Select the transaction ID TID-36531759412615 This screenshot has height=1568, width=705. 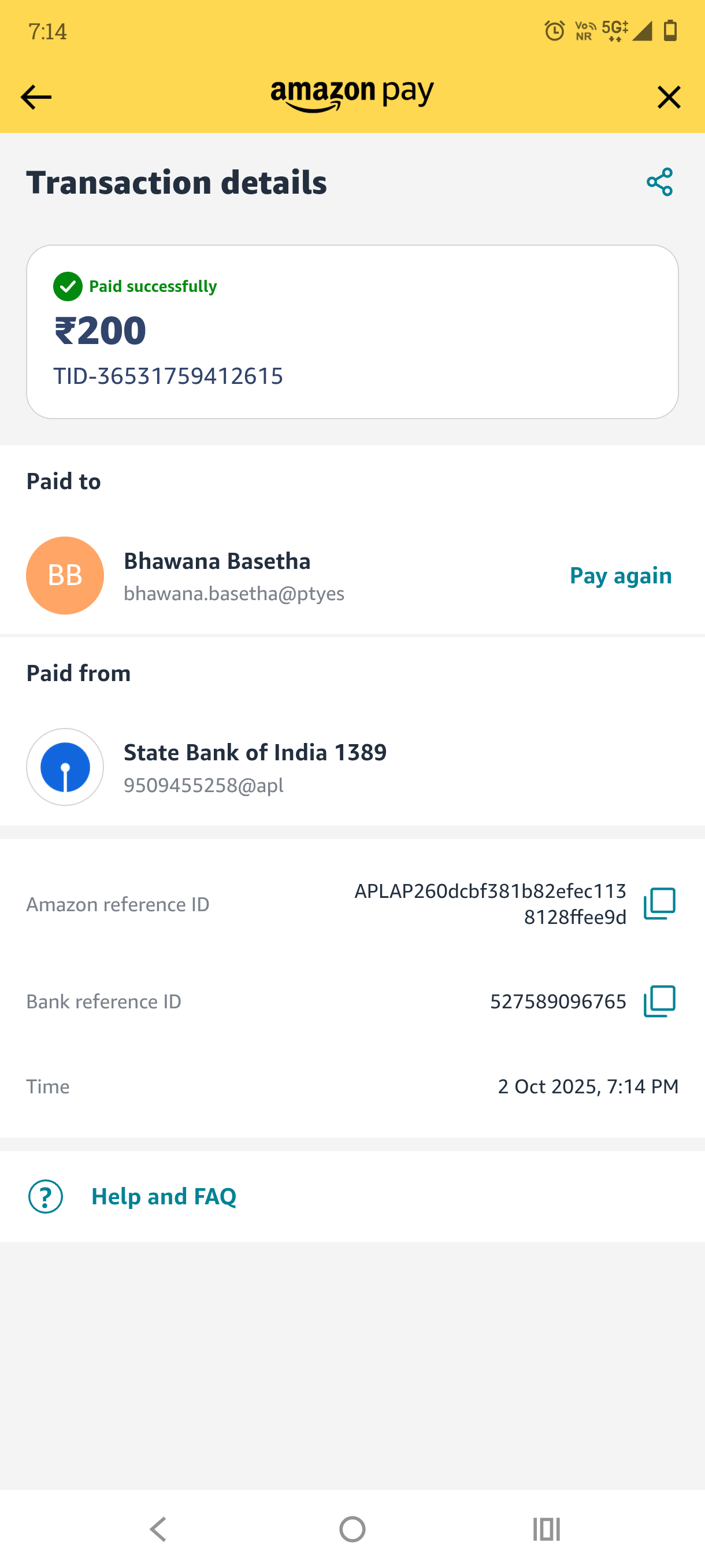tap(168, 376)
